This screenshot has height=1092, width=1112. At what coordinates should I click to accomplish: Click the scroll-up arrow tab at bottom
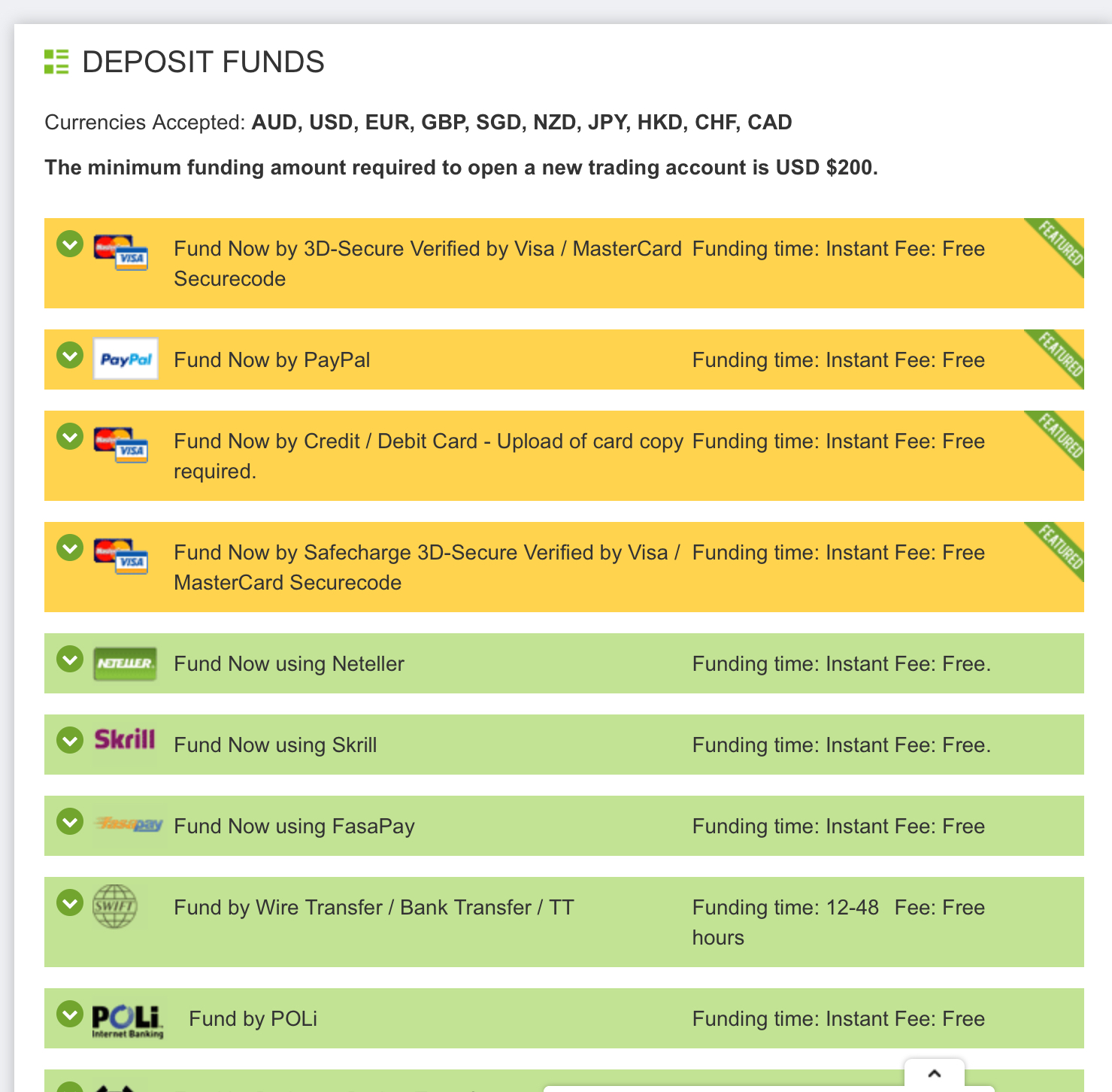click(935, 1074)
